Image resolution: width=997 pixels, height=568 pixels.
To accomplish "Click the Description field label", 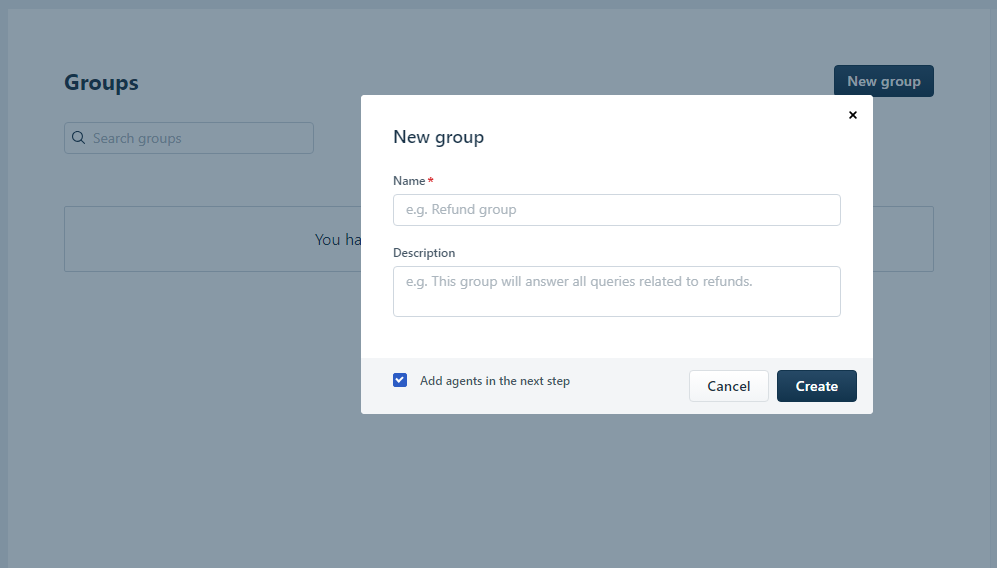I will 424,253.
